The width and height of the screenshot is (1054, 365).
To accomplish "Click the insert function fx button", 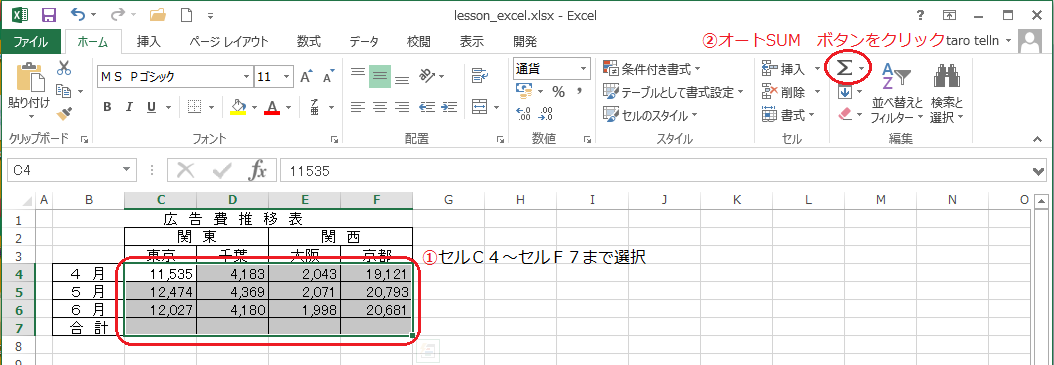I will (x=257, y=171).
